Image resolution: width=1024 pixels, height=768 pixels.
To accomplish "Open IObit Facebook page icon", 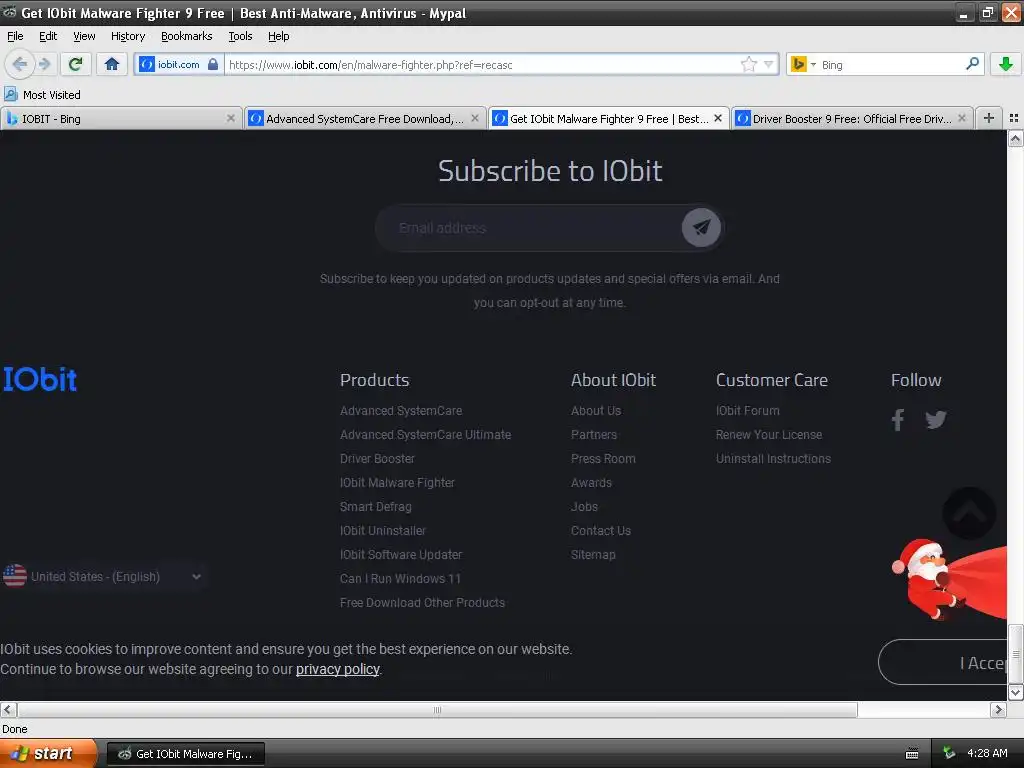I will coord(898,419).
